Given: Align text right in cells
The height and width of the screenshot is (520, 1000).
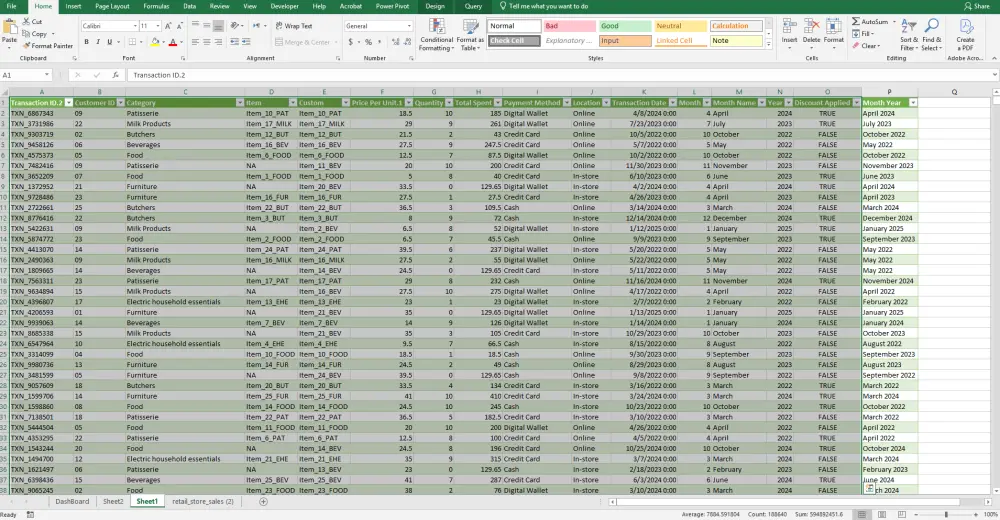Looking at the screenshot, I should [218, 42].
